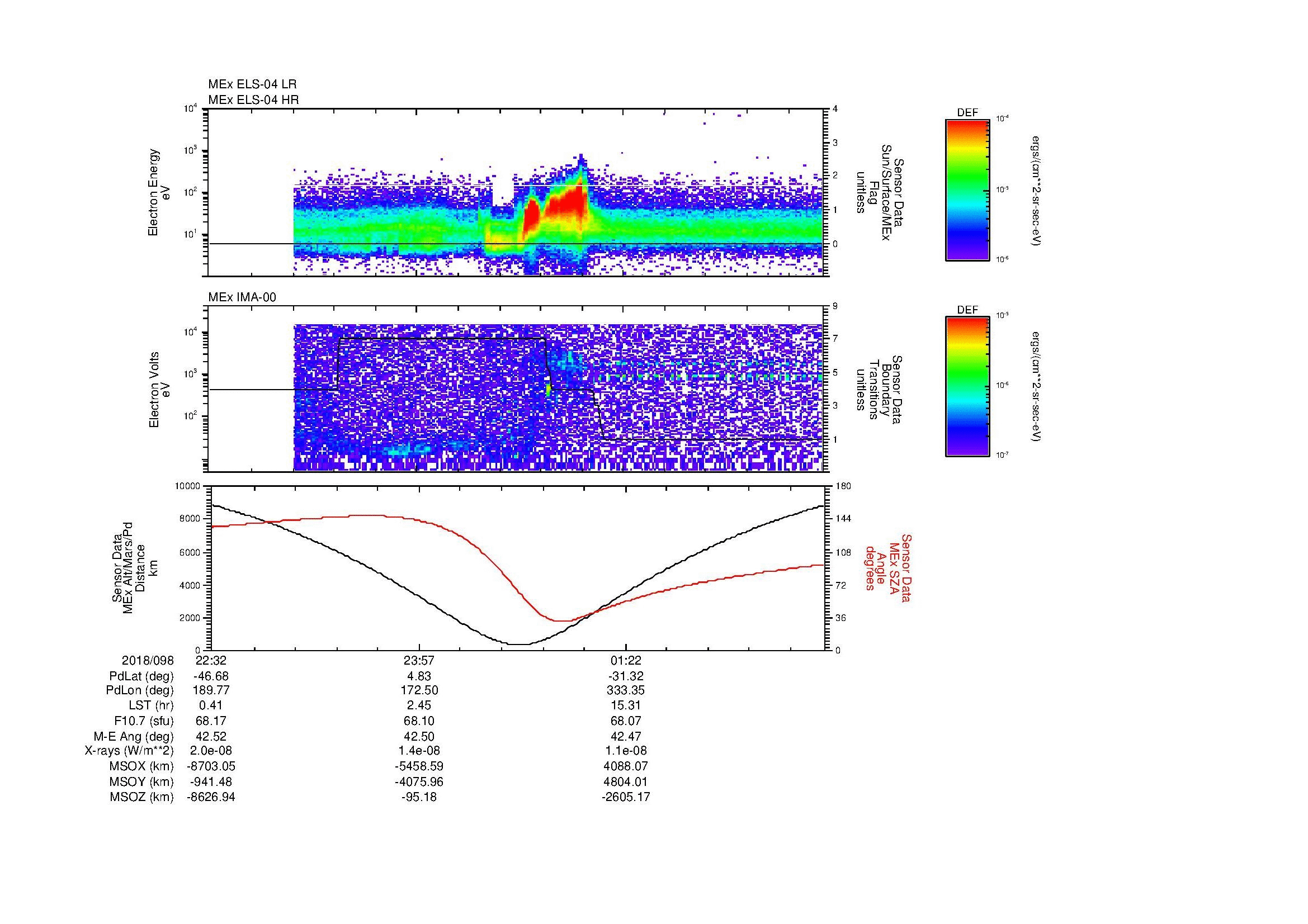The height and width of the screenshot is (924, 1308).
Task: Click the 'Boundary Transitions unitless' axis label
Action: [x=880, y=390]
